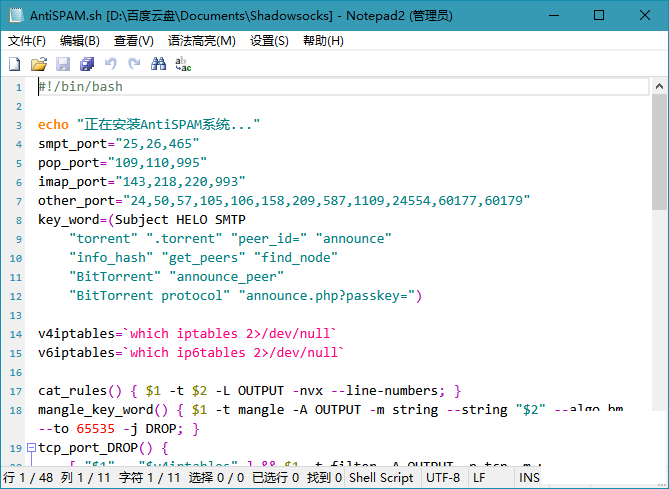
Task: Open the 设置(S) menu
Action: pos(269,41)
